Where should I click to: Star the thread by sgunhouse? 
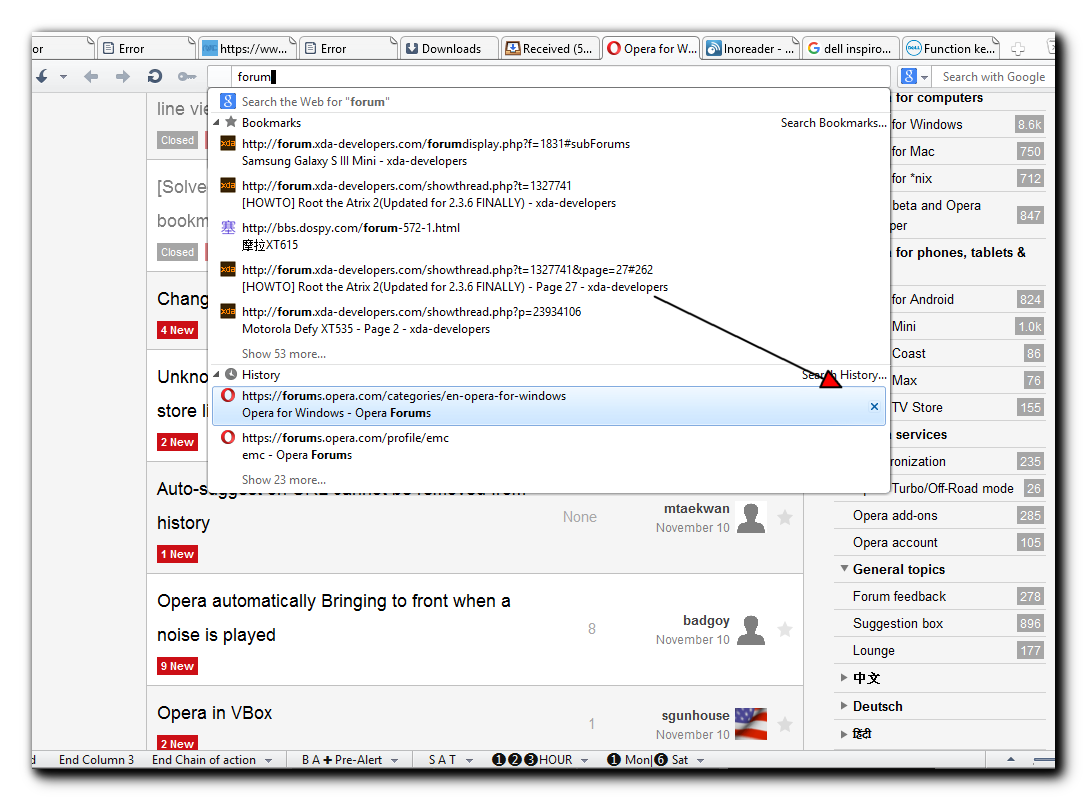785,725
